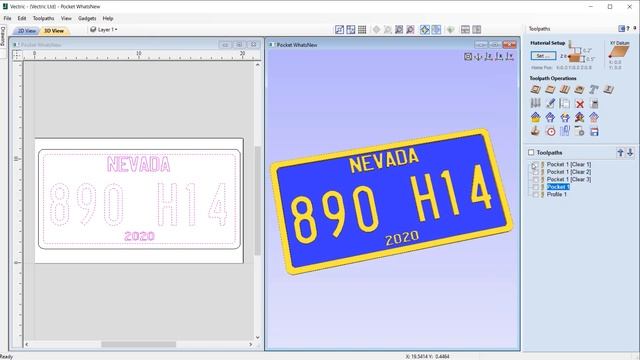Screen dimensions: 640x360
Task: Click the highlighted blue icon beside the diamond
Action: (x=436, y=30)
